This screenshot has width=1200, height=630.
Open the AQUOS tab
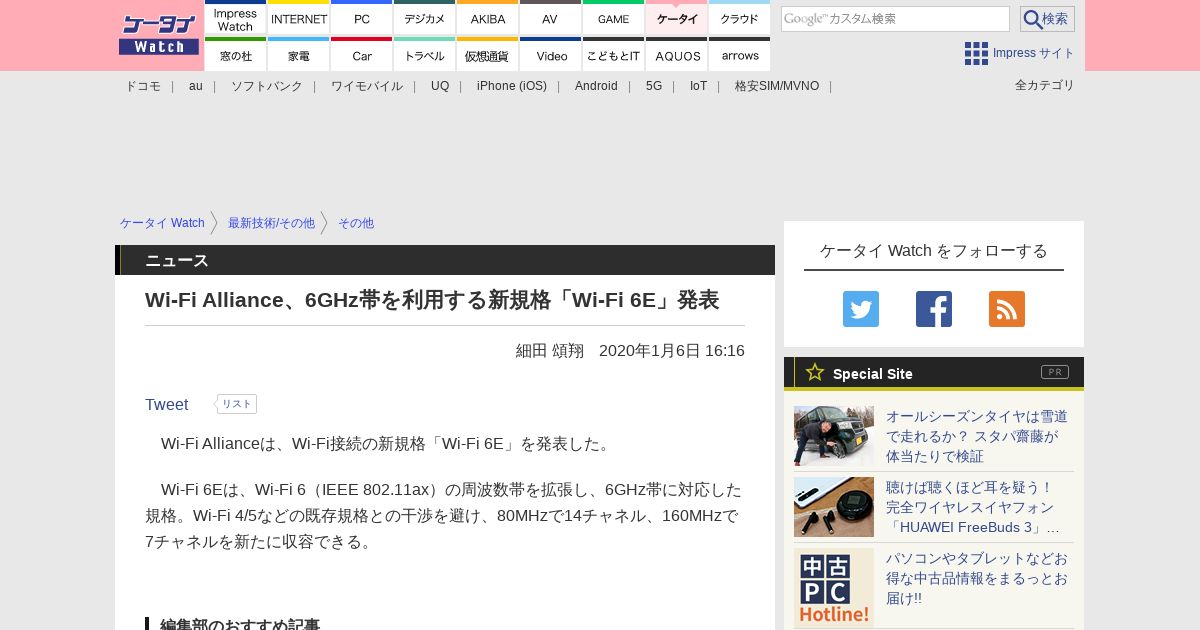677,55
